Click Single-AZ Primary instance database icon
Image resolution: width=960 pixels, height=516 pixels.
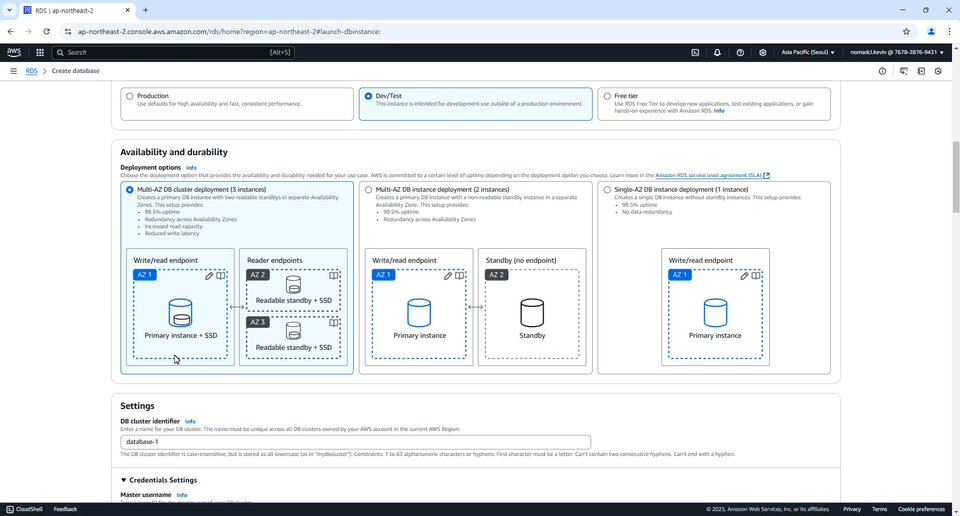[714, 312]
